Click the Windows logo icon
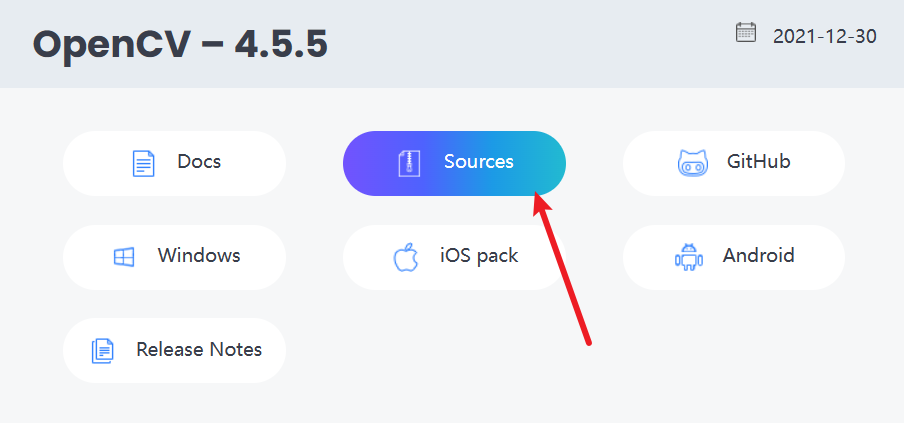Screen dimensions: 904x423 (123, 257)
